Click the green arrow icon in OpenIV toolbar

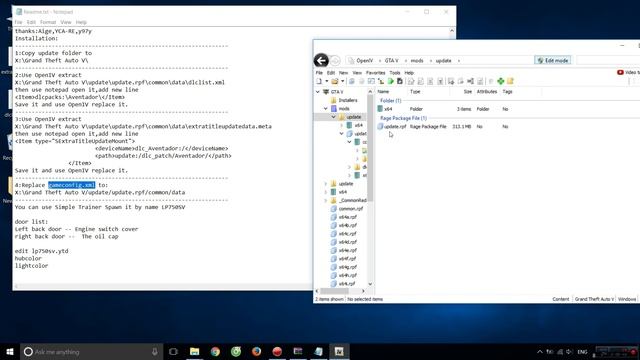coord(391,81)
